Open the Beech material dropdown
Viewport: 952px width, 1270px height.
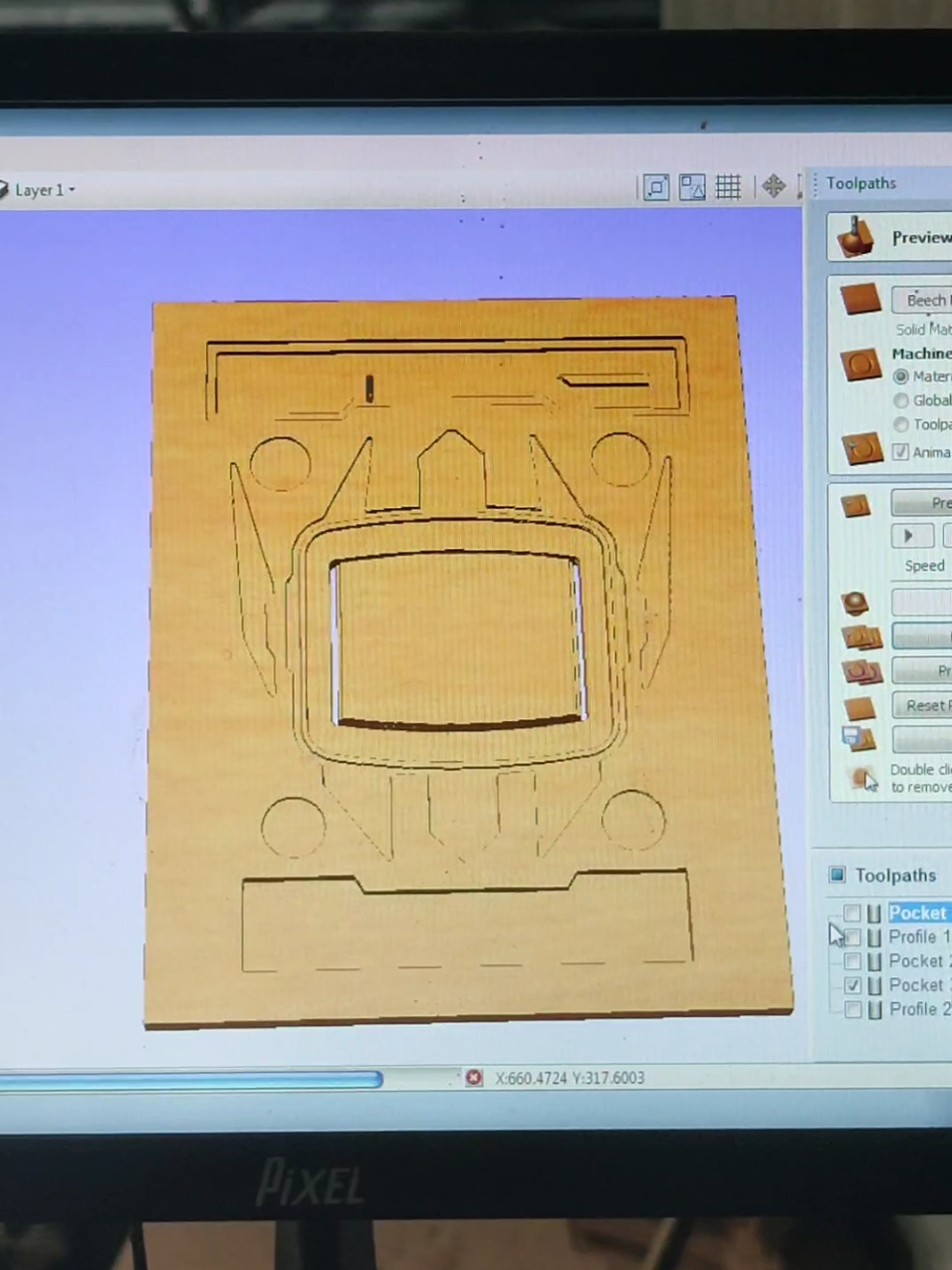(x=922, y=300)
